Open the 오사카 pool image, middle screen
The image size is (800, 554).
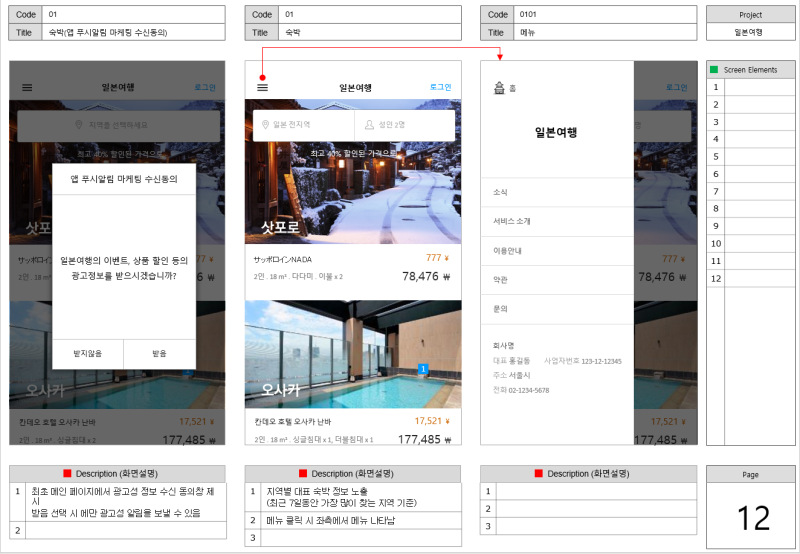click(x=353, y=354)
